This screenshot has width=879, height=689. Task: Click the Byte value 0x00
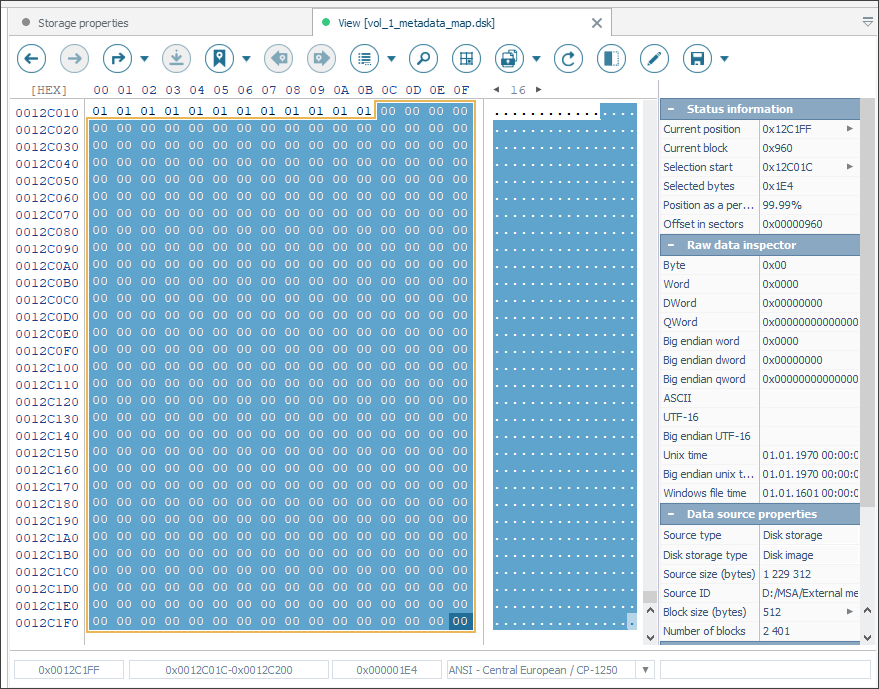tap(774, 265)
